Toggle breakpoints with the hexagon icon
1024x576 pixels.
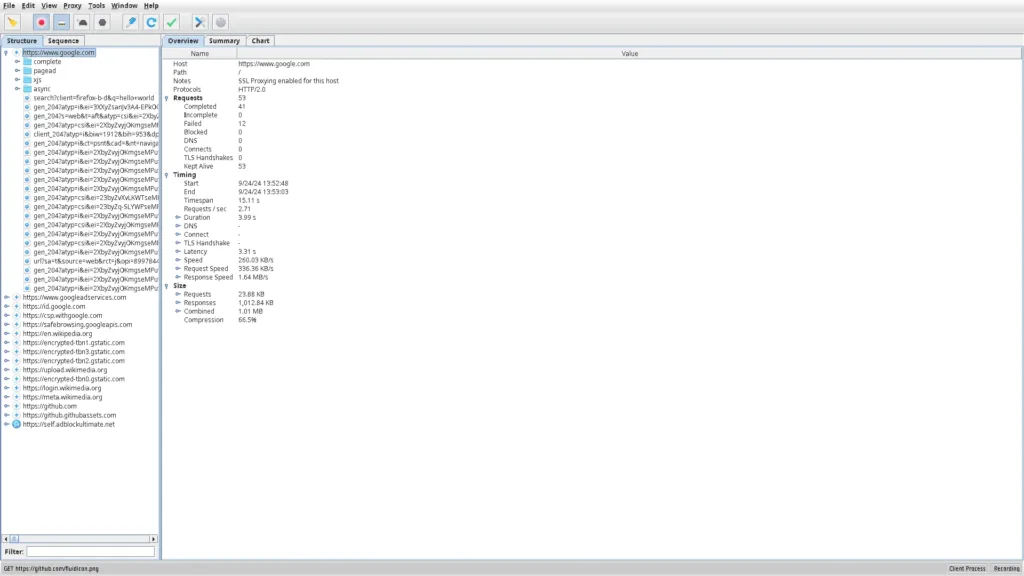pyautogui.click(x=103, y=22)
